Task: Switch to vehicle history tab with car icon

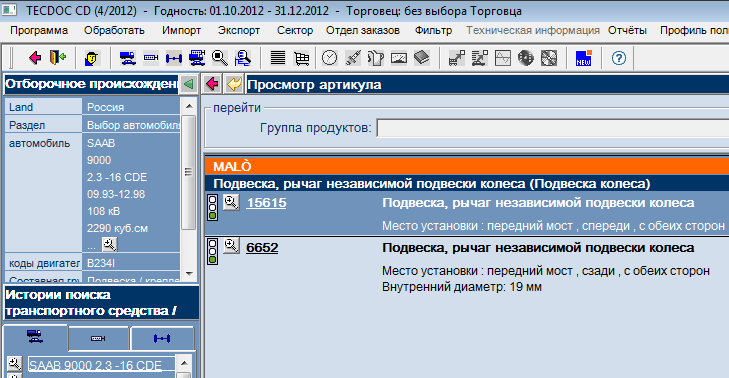Action: coord(35,338)
